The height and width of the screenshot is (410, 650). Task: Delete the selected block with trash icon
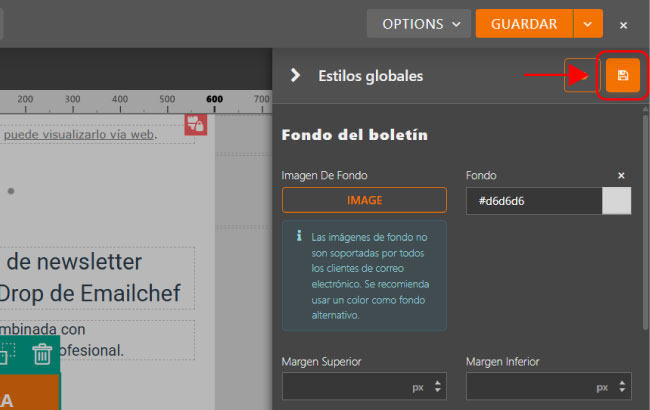42,353
